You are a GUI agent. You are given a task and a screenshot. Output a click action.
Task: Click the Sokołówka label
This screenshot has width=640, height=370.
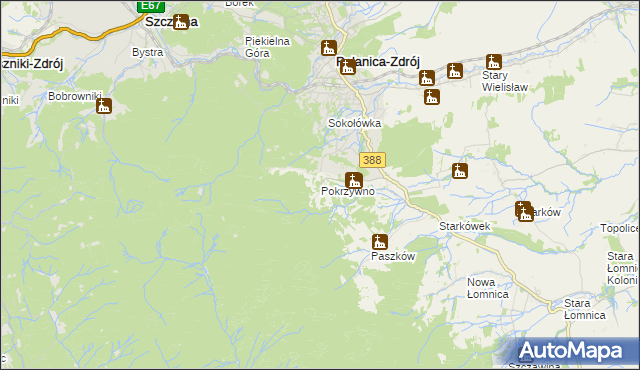355,123
